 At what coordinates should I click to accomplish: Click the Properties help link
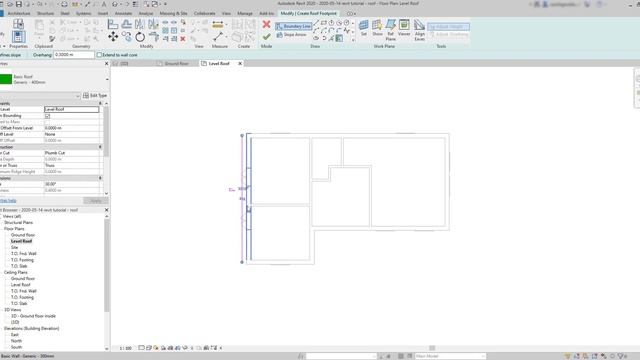pos(8,200)
